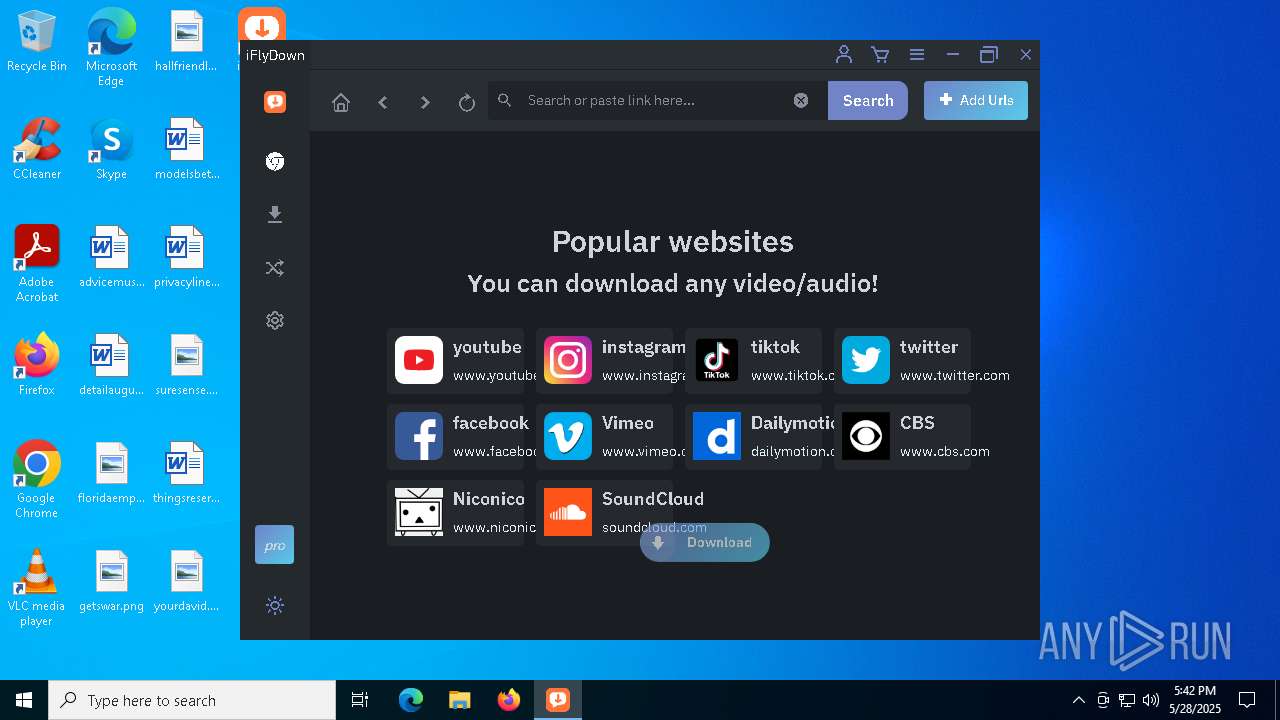The image size is (1280, 720).
Task: Select Firefox desktop shortcut
Action: point(37,364)
